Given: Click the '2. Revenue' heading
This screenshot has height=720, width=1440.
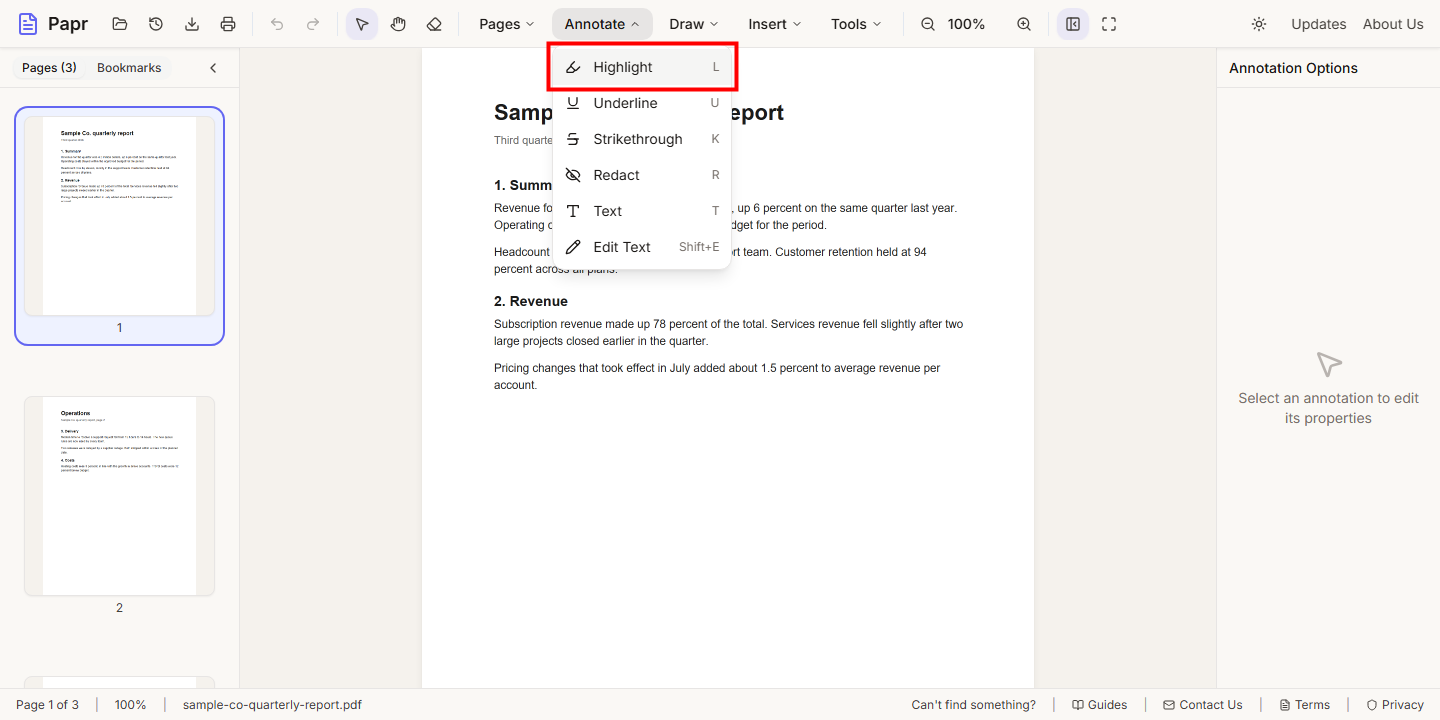Looking at the screenshot, I should coord(531,301).
